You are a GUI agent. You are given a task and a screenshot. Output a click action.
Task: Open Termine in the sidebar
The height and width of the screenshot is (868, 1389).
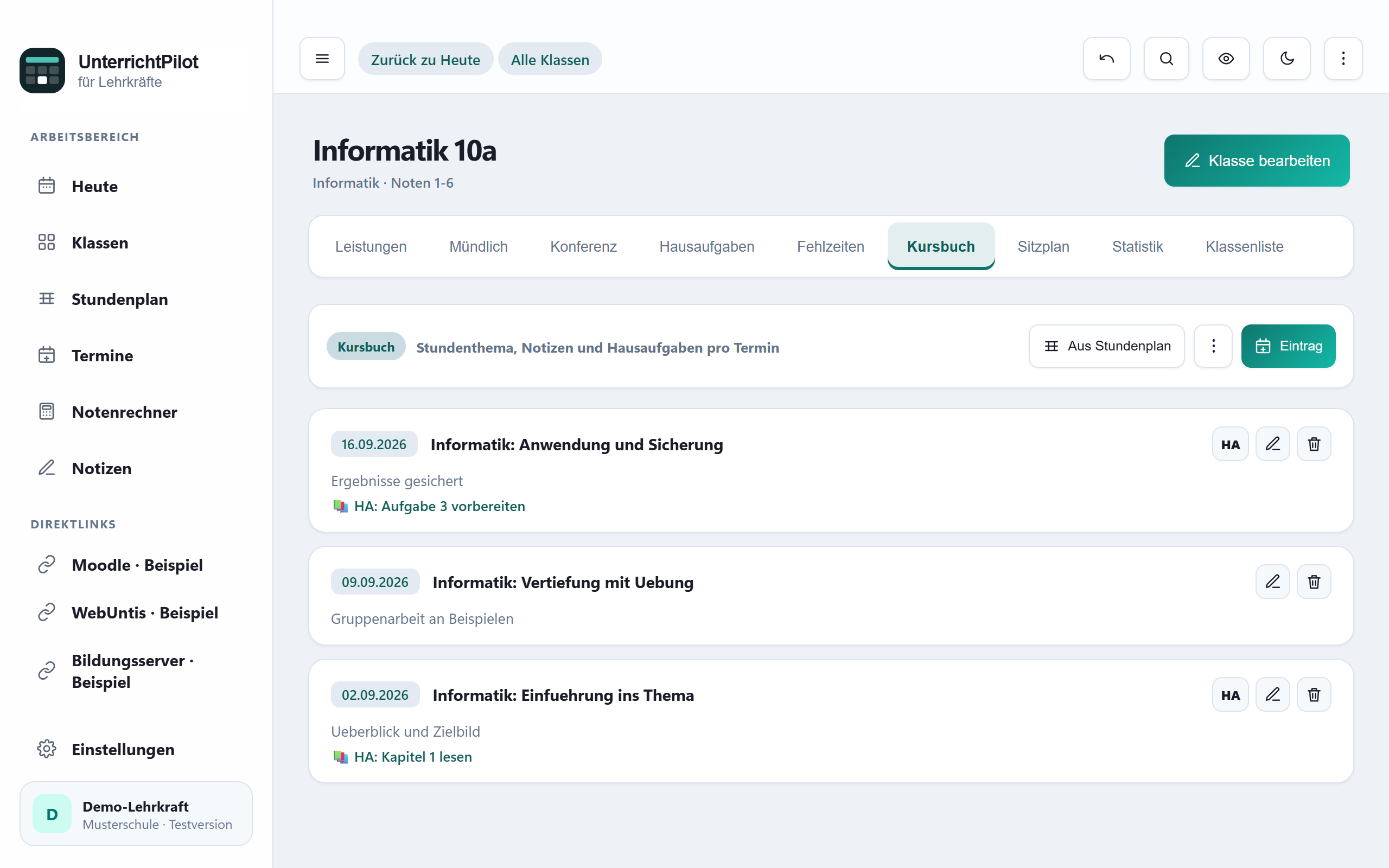point(136,355)
